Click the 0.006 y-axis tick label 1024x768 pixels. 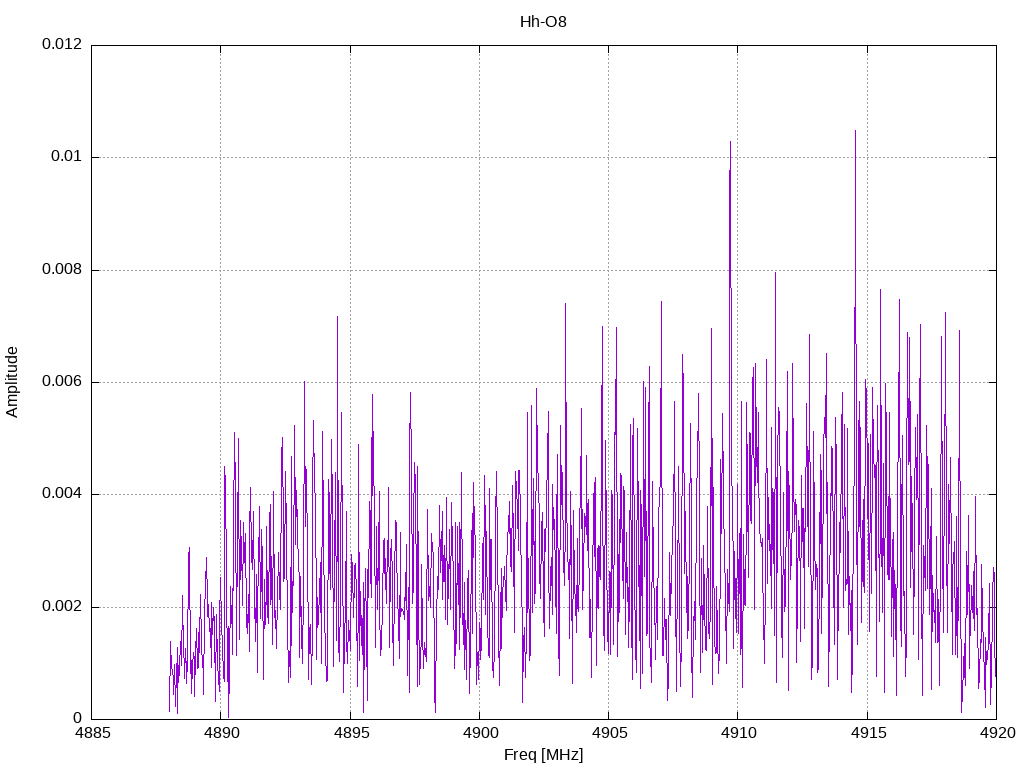click(62, 381)
